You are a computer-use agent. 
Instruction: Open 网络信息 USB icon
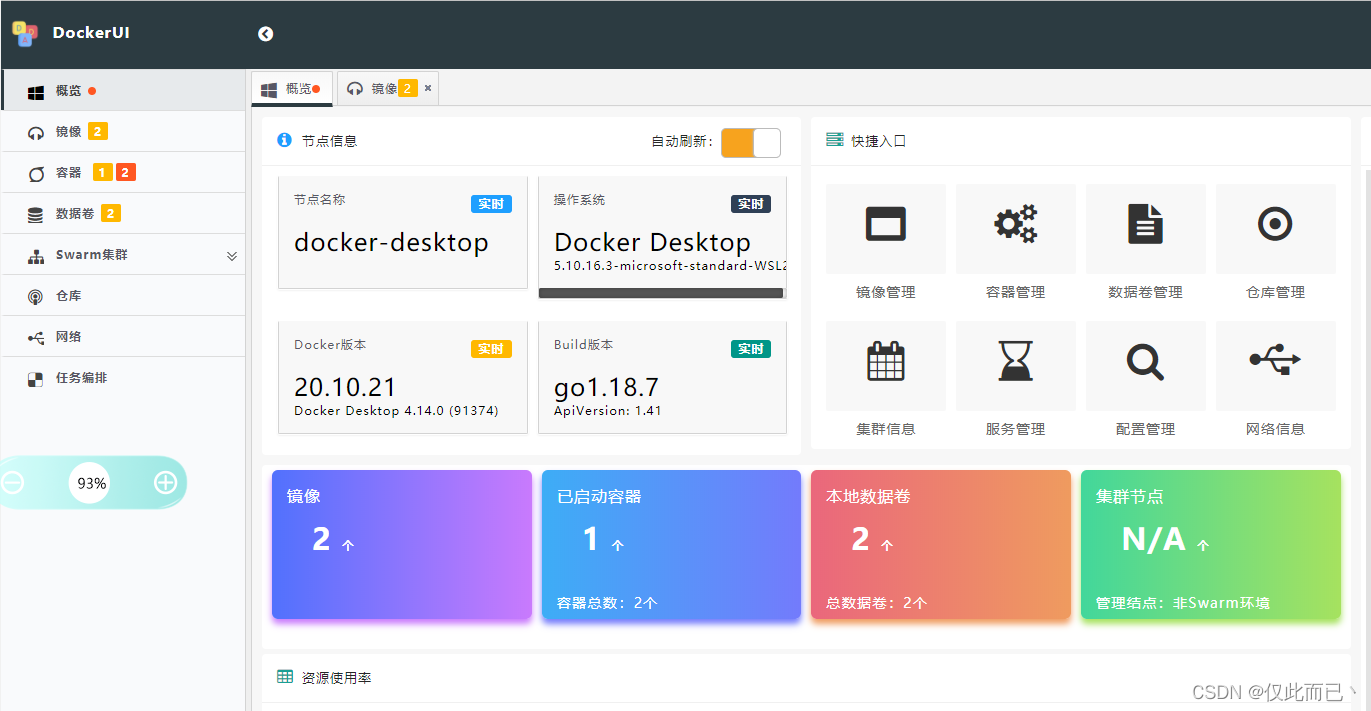click(1276, 359)
